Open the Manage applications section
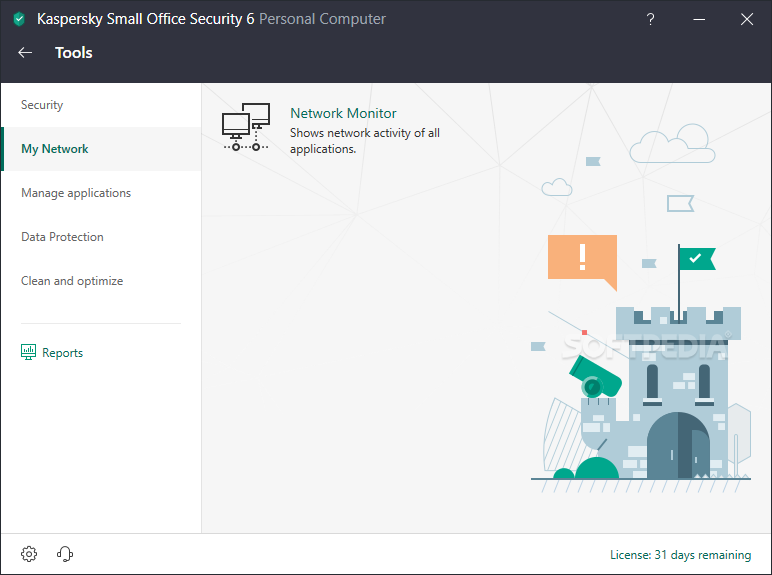Image resolution: width=772 pixels, height=575 pixels. click(x=101, y=192)
